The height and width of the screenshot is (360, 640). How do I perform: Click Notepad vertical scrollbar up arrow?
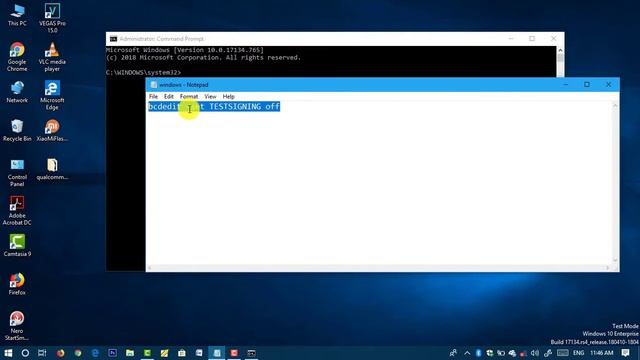[615, 106]
